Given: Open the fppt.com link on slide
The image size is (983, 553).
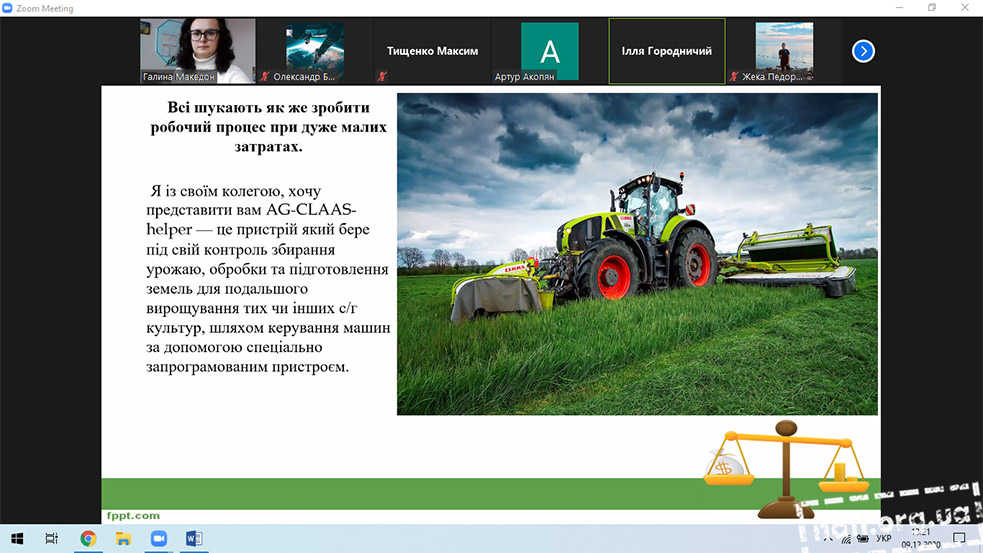Looking at the screenshot, I should (133, 515).
